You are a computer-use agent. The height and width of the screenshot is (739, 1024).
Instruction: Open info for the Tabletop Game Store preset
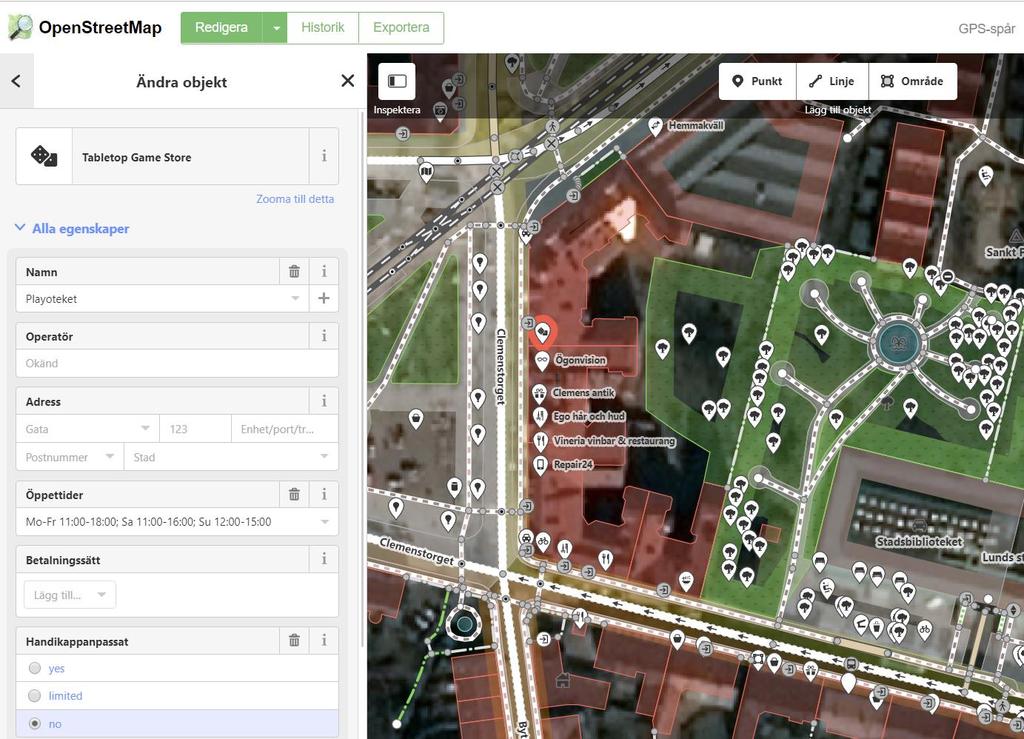tap(324, 156)
